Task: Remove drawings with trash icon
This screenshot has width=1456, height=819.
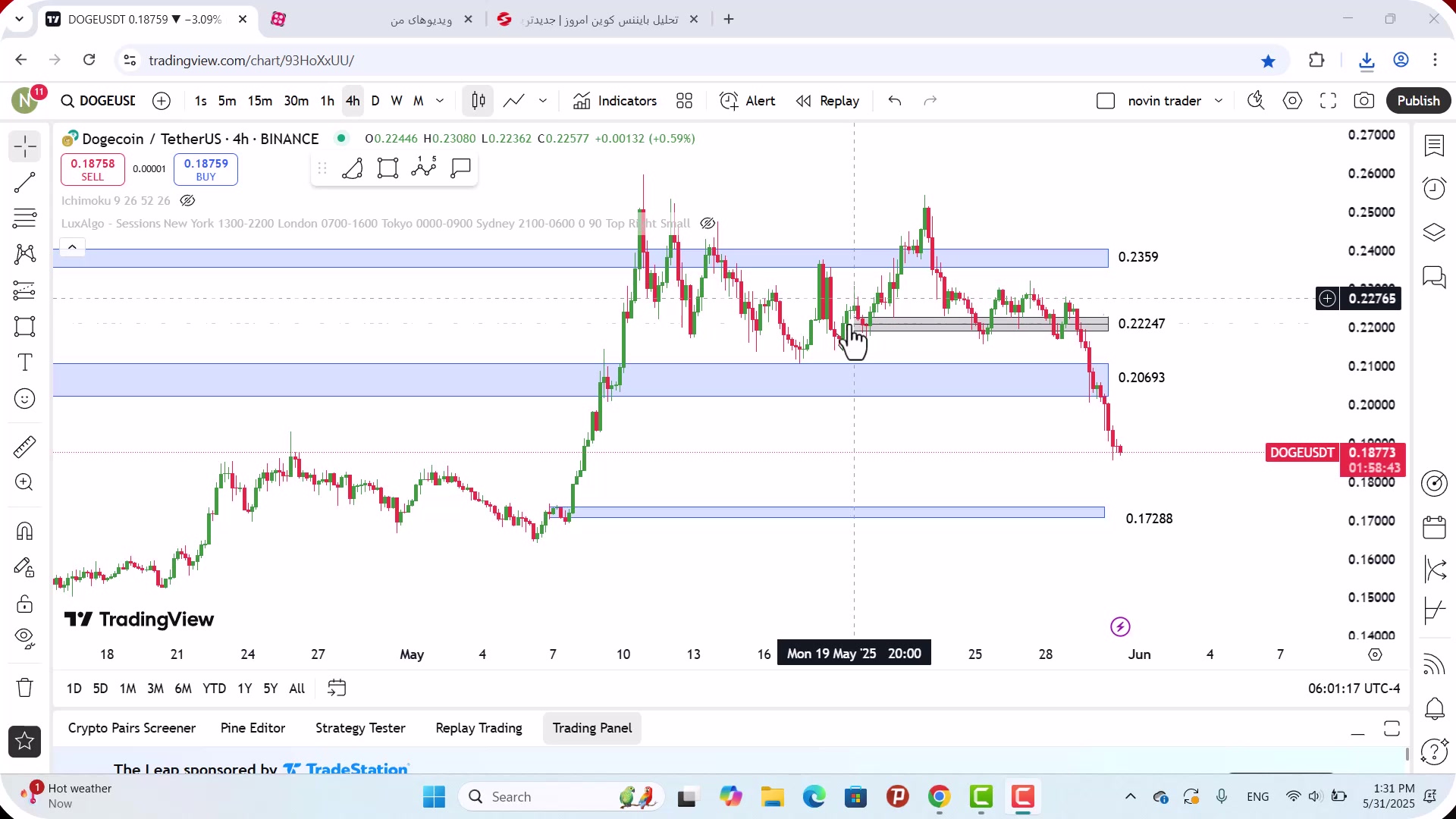Action: (25, 688)
